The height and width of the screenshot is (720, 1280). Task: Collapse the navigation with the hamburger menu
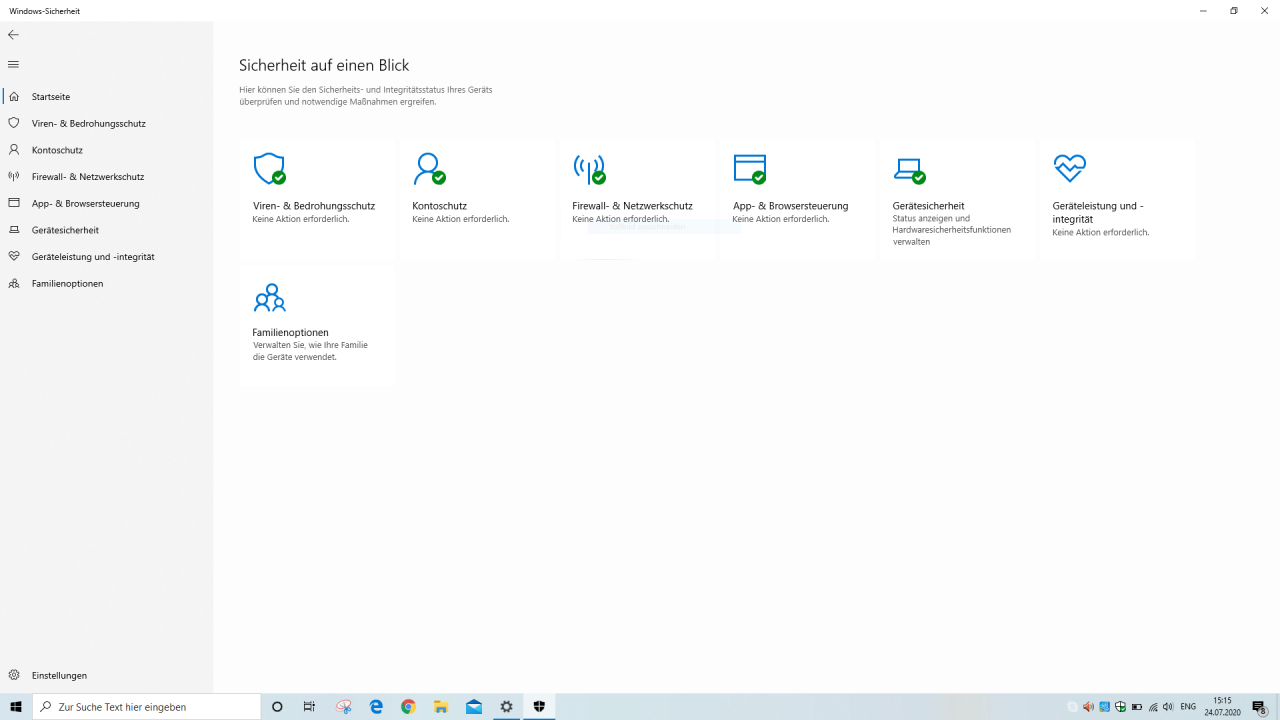13,64
